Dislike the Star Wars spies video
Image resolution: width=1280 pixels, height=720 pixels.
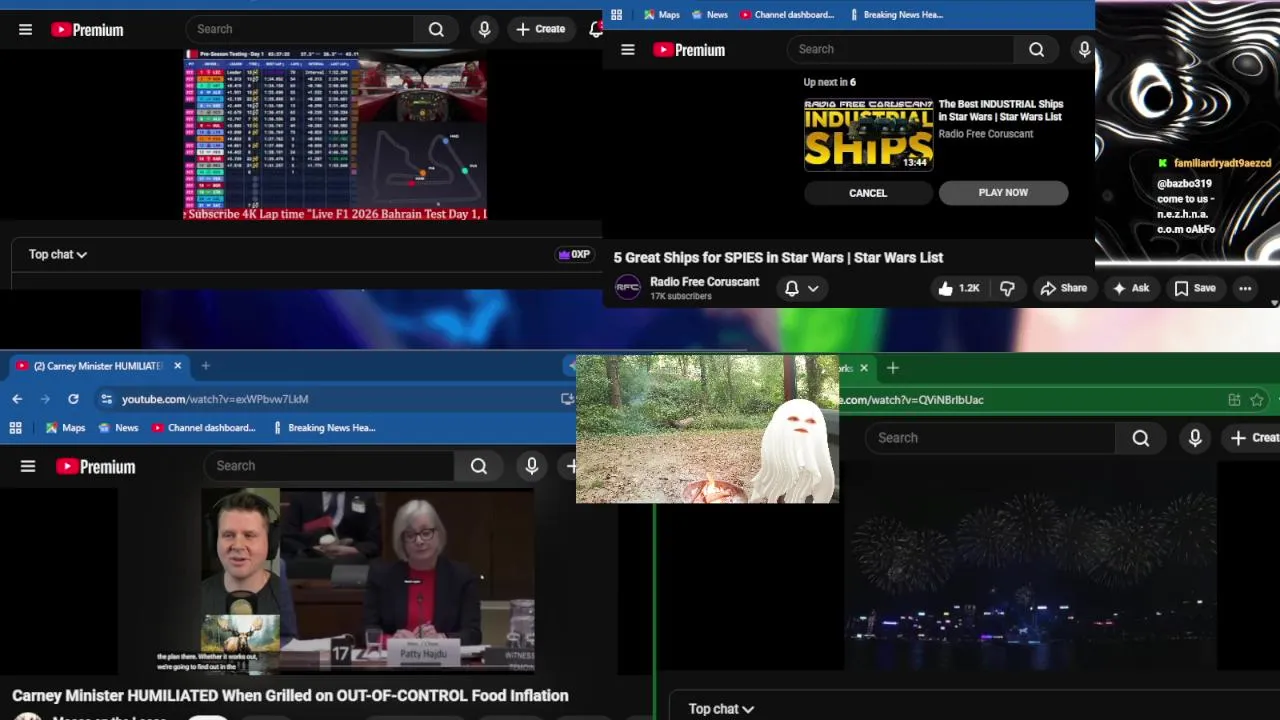(1007, 288)
